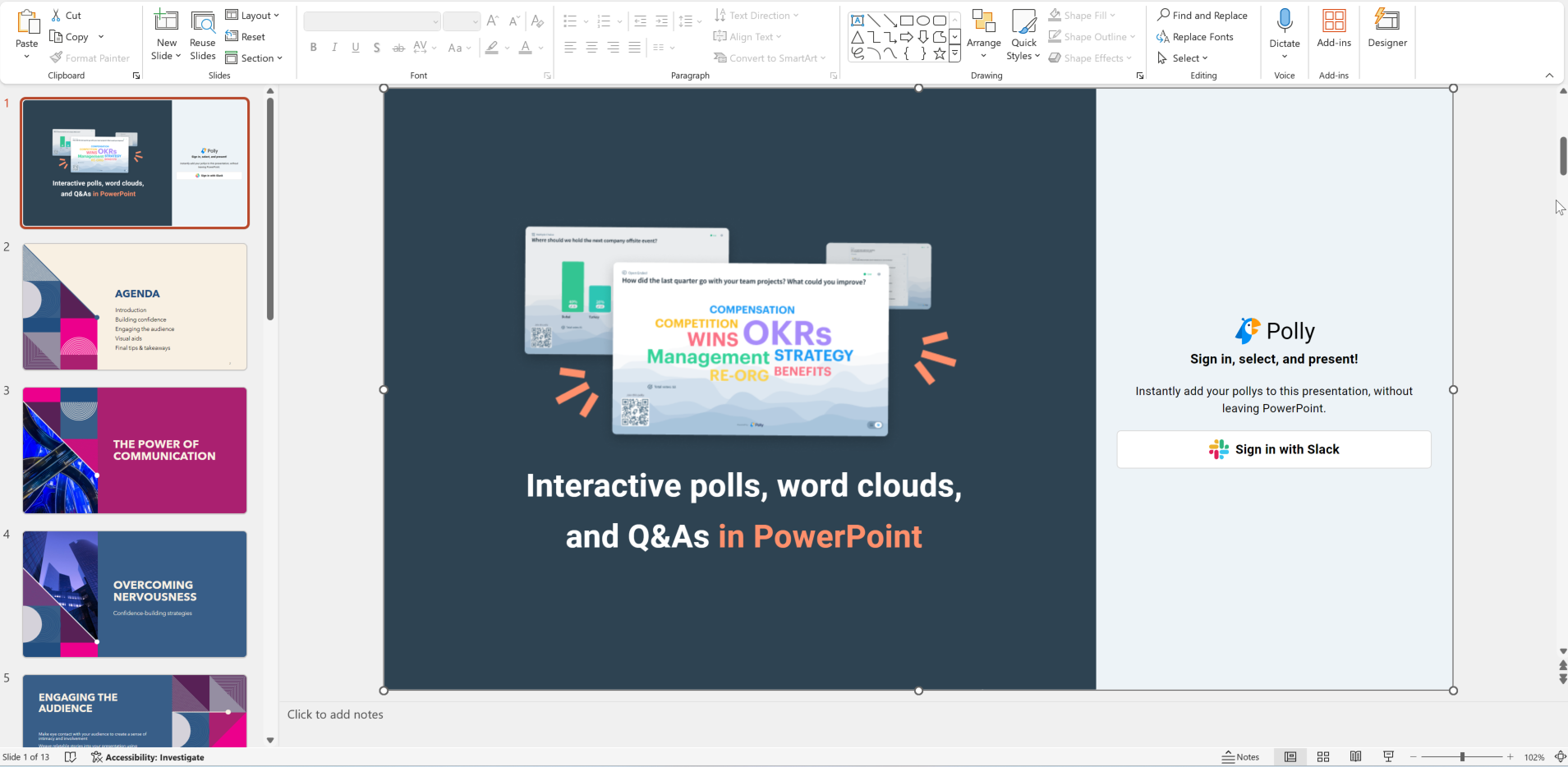The image size is (1568, 767).
Task: Open Quick Styles gallery
Action: pyautogui.click(x=1023, y=33)
